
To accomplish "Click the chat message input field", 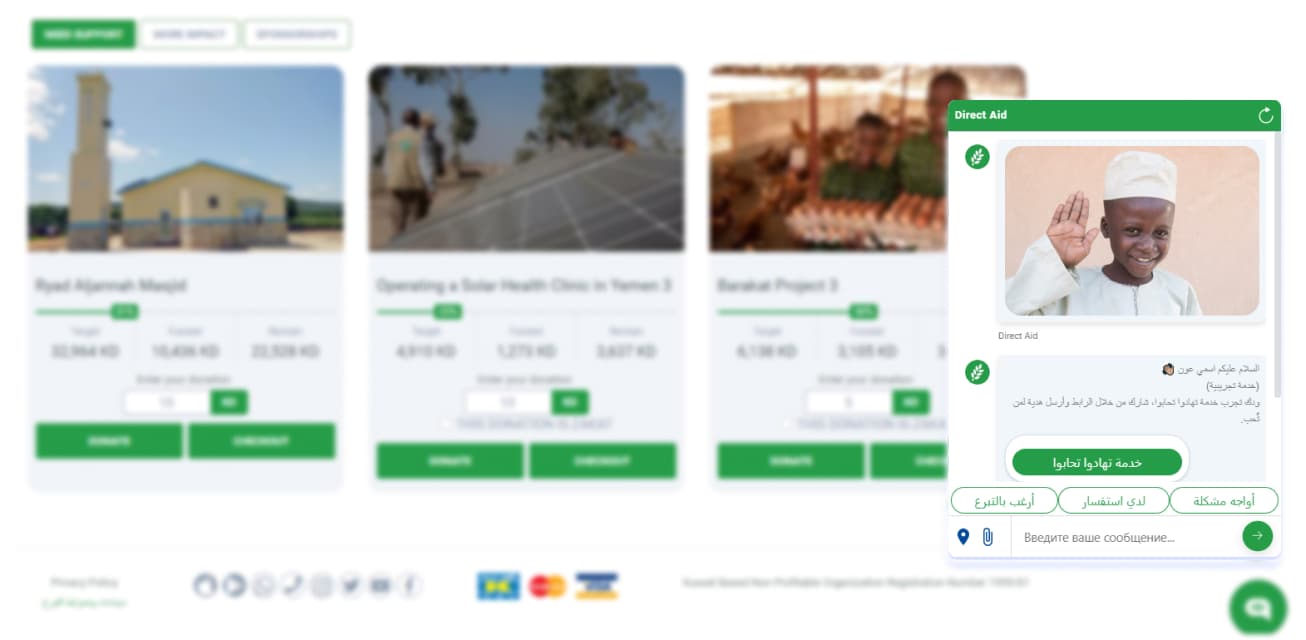I will [1125, 537].
